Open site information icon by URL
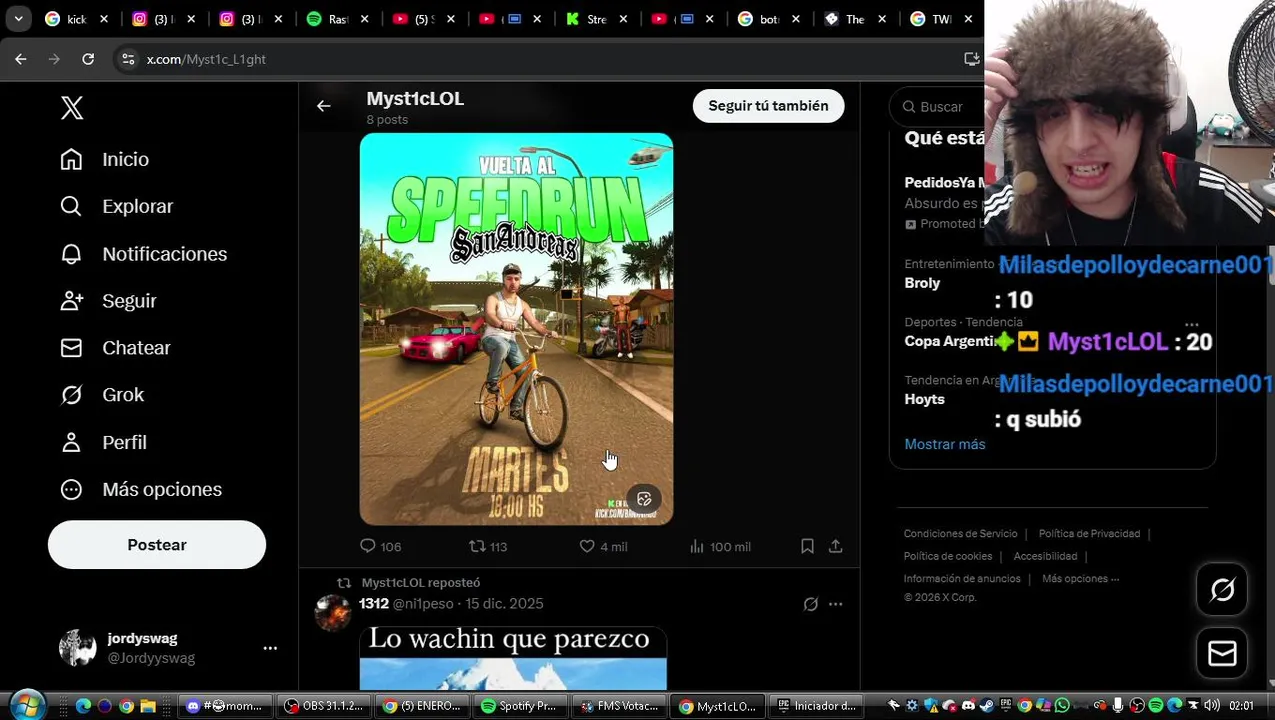Viewport: 1275px width, 720px height. click(x=128, y=59)
